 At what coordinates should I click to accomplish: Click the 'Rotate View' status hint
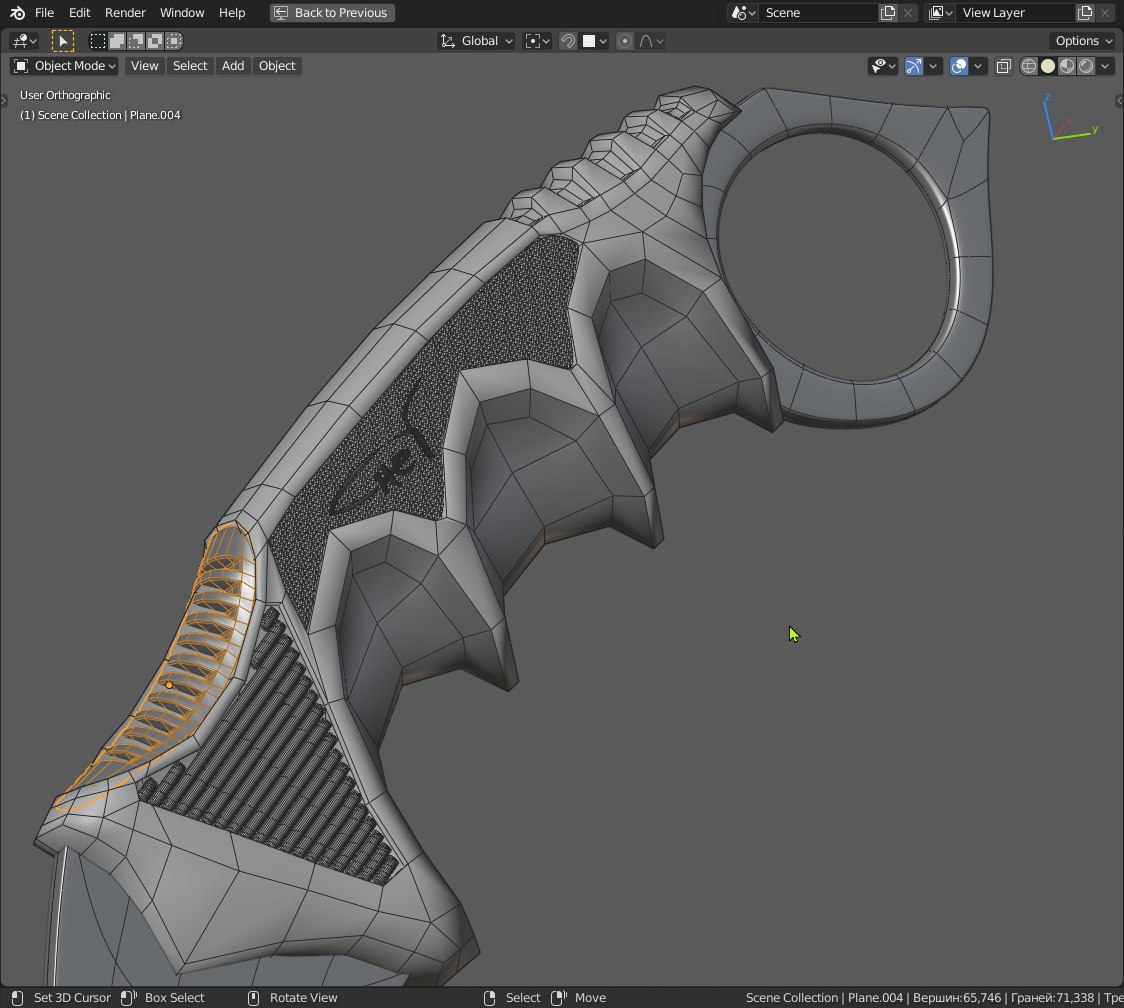(x=303, y=998)
